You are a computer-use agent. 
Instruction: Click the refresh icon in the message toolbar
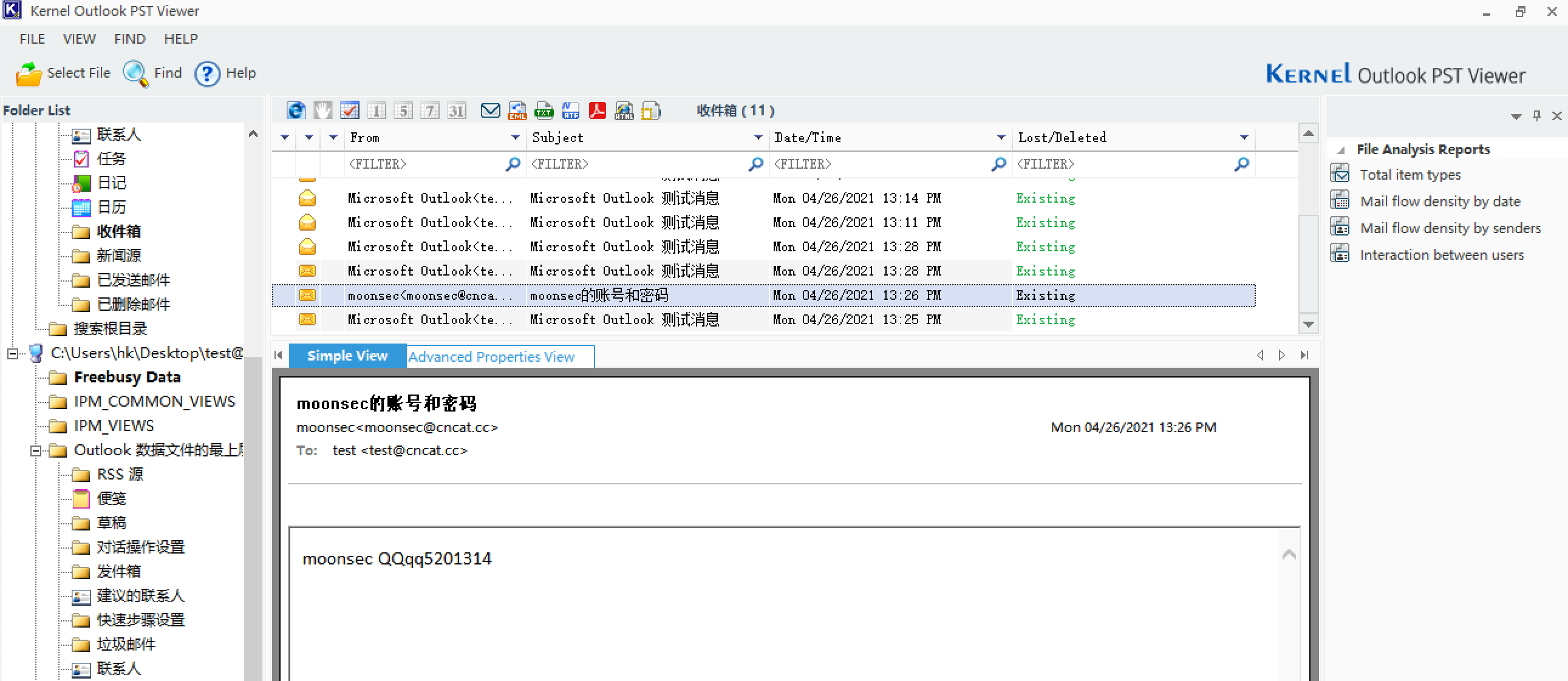[x=296, y=110]
